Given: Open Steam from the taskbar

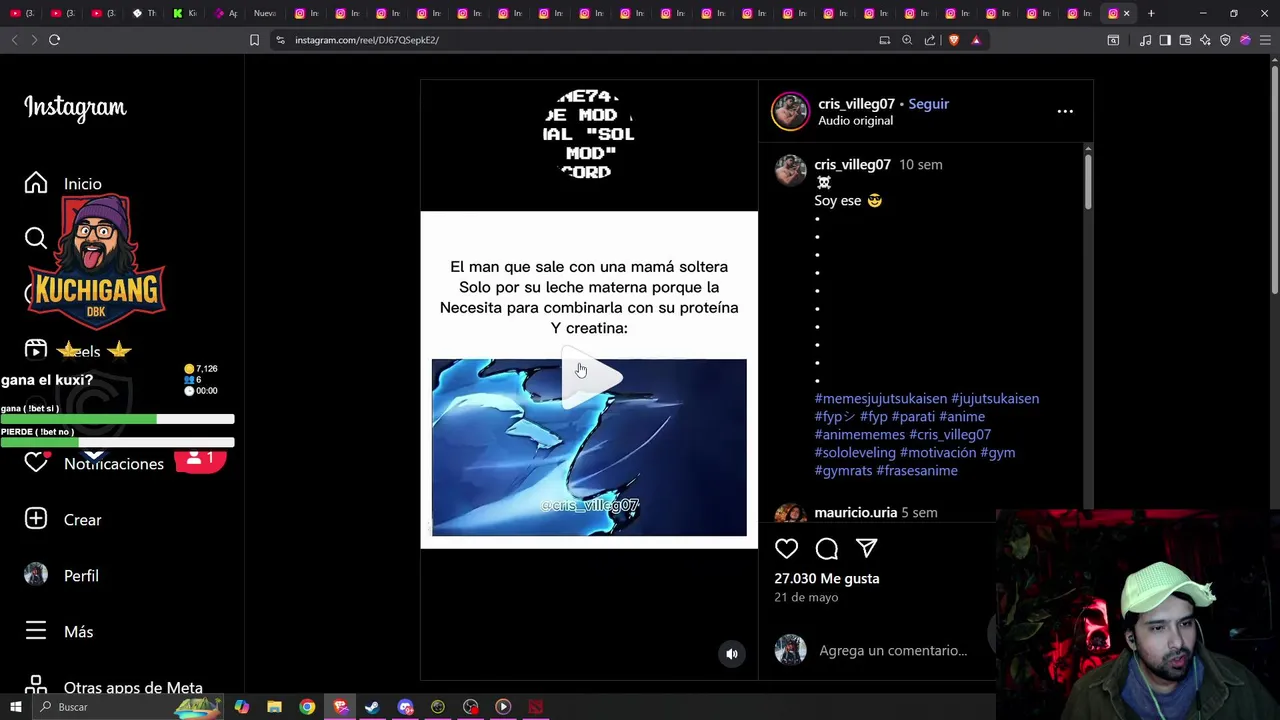Looking at the screenshot, I should (x=372, y=707).
